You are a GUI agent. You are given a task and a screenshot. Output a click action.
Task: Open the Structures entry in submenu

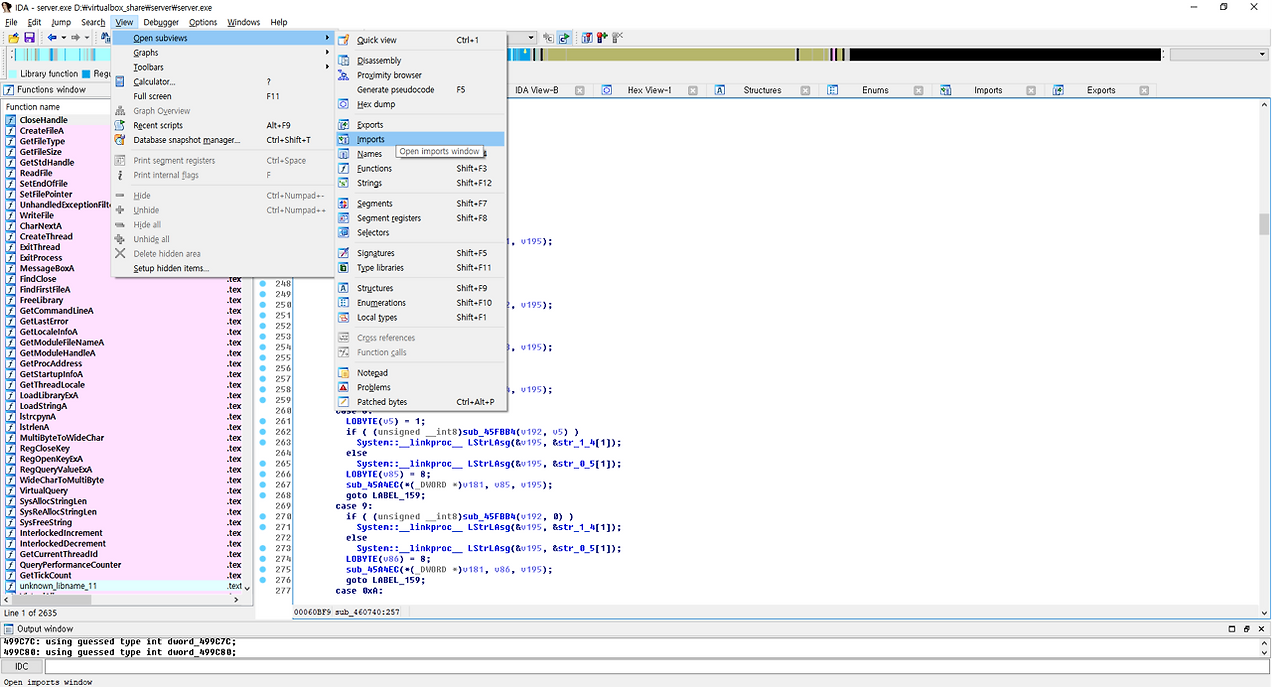(420, 288)
